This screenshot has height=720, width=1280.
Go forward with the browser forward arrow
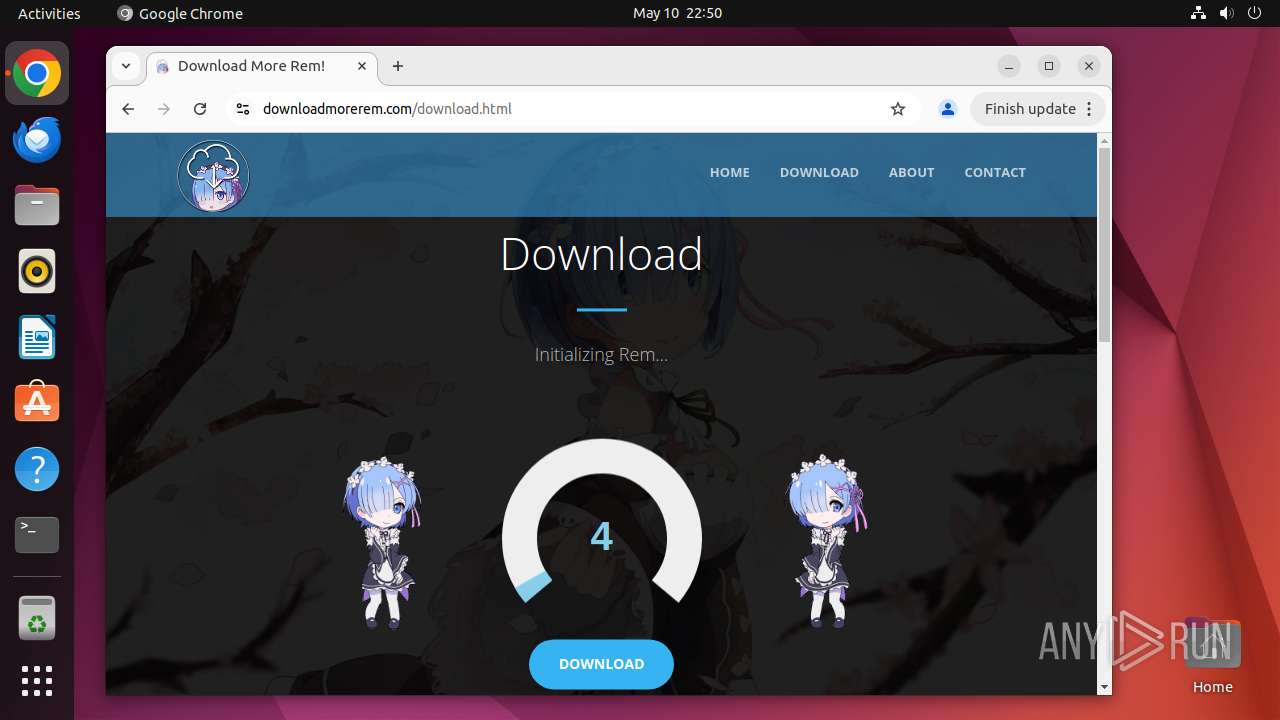pos(164,109)
